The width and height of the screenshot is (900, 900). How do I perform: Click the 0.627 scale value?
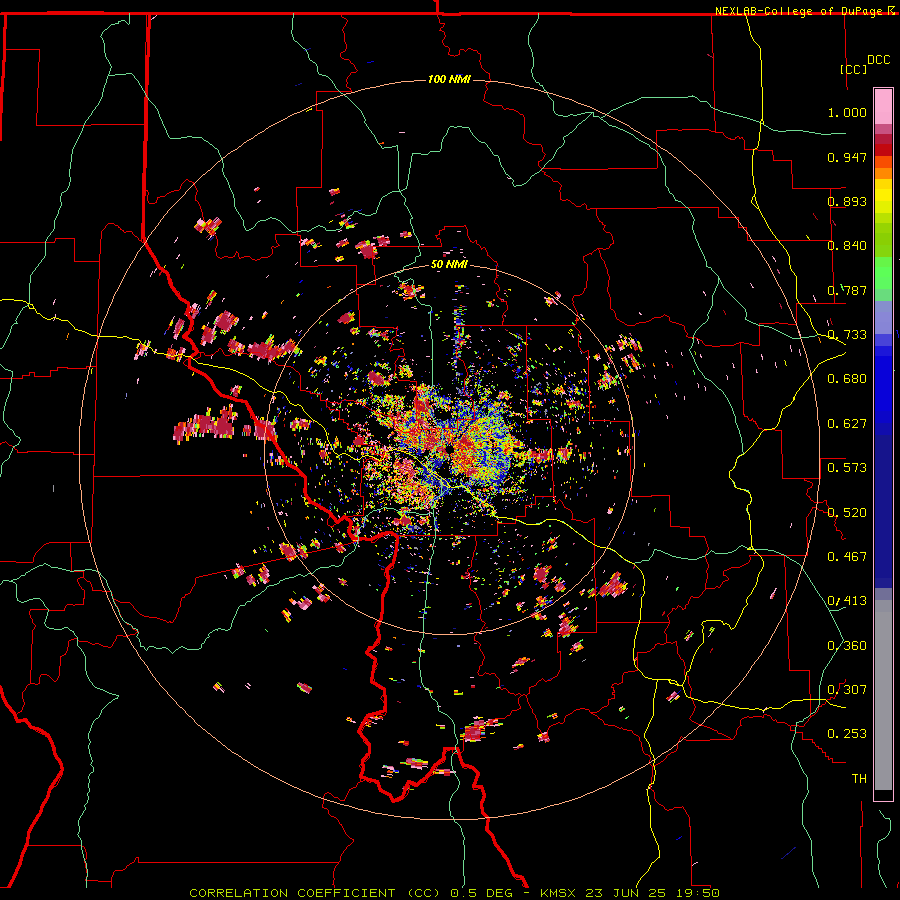pyautogui.click(x=847, y=424)
